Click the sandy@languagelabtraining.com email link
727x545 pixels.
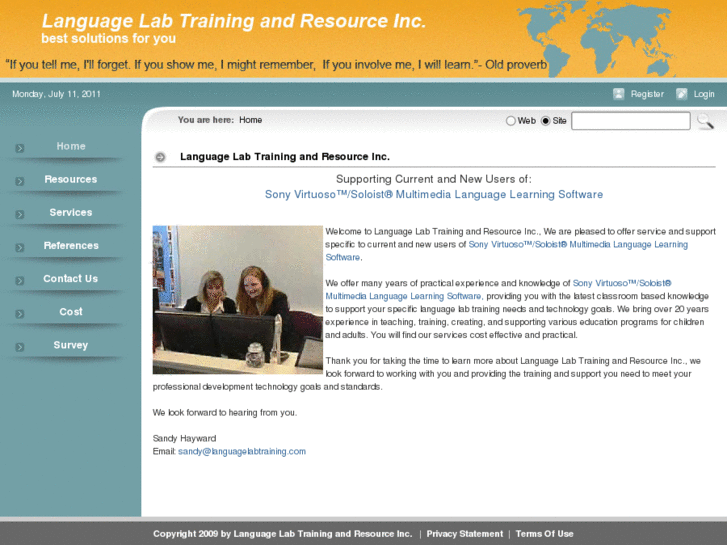pyautogui.click(x=242, y=451)
